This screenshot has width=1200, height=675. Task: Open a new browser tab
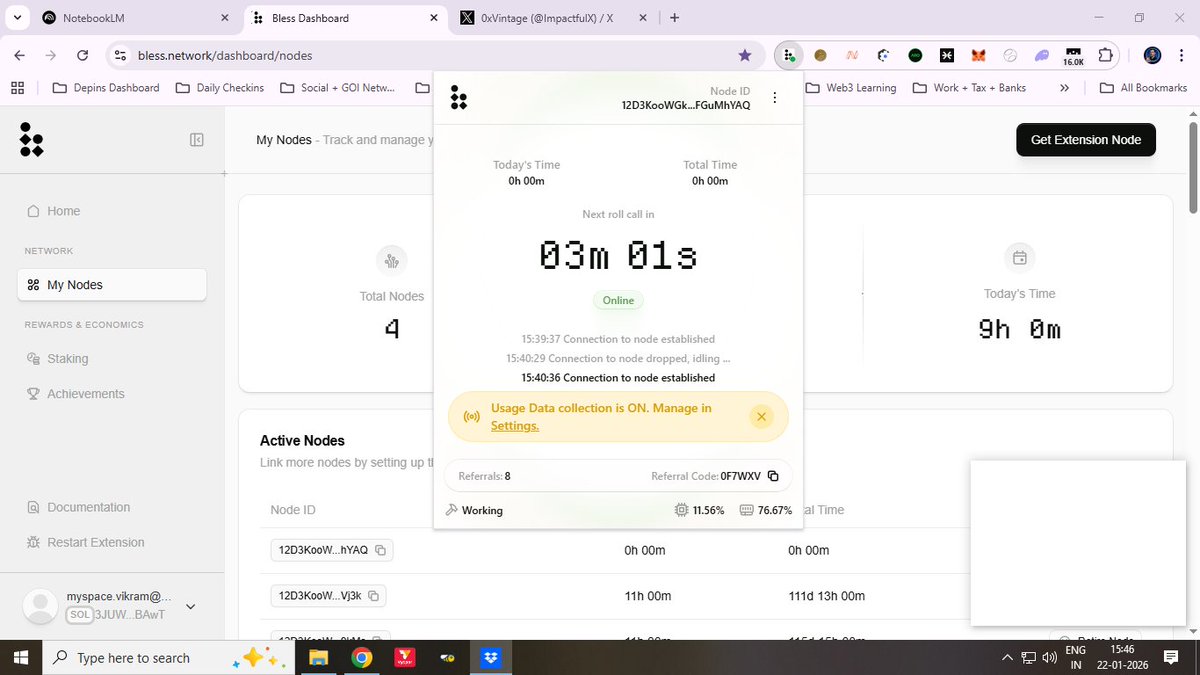tap(675, 18)
